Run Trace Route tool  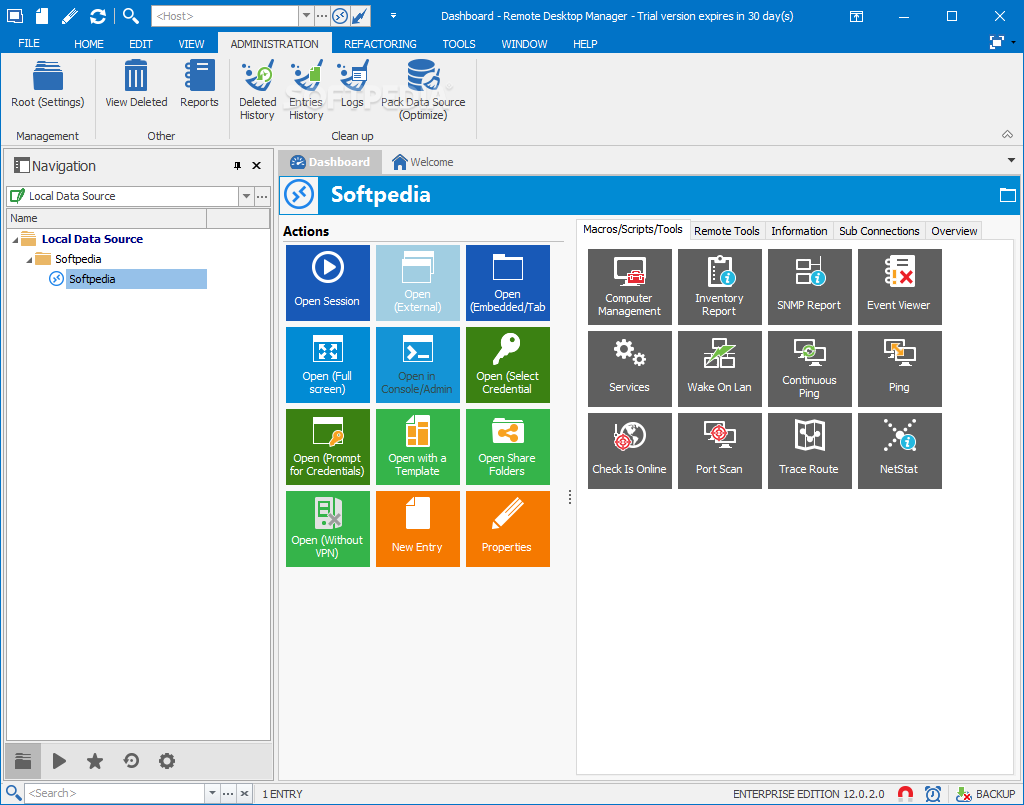[x=810, y=450]
